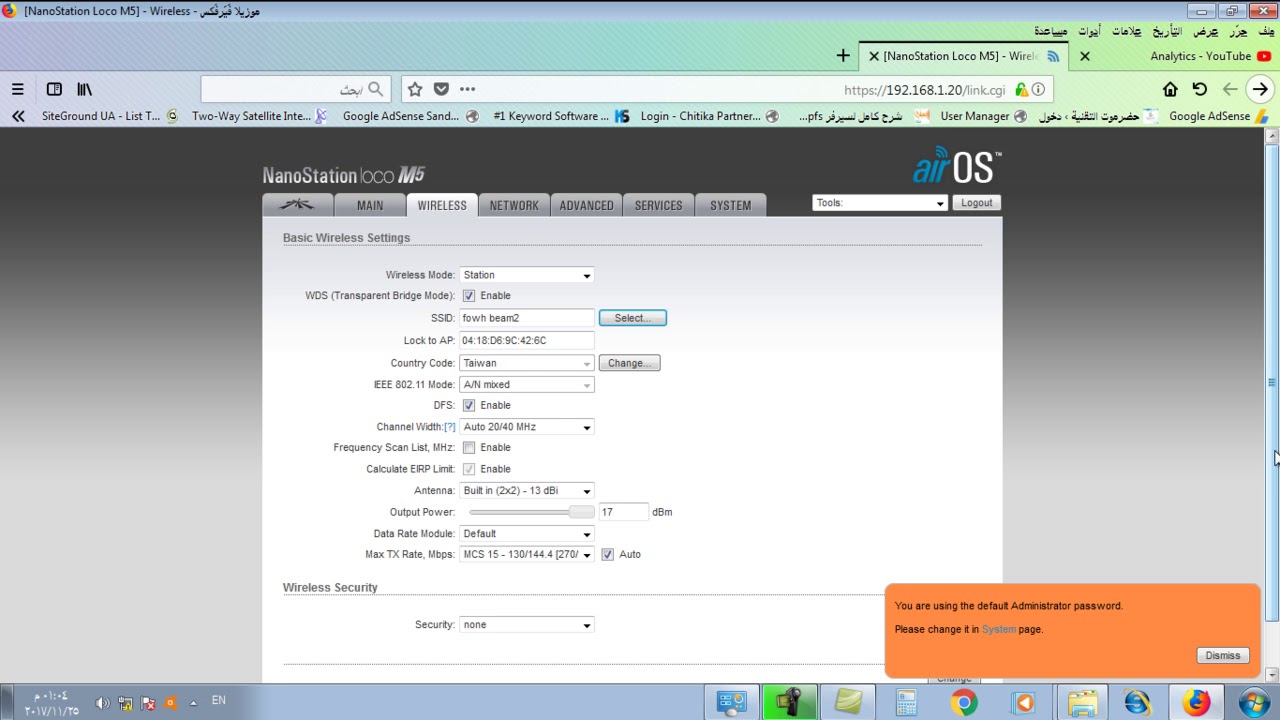Click the browser vertical scrollbar
Image resolution: width=1280 pixels, height=720 pixels.
(x=1272, y=385)
